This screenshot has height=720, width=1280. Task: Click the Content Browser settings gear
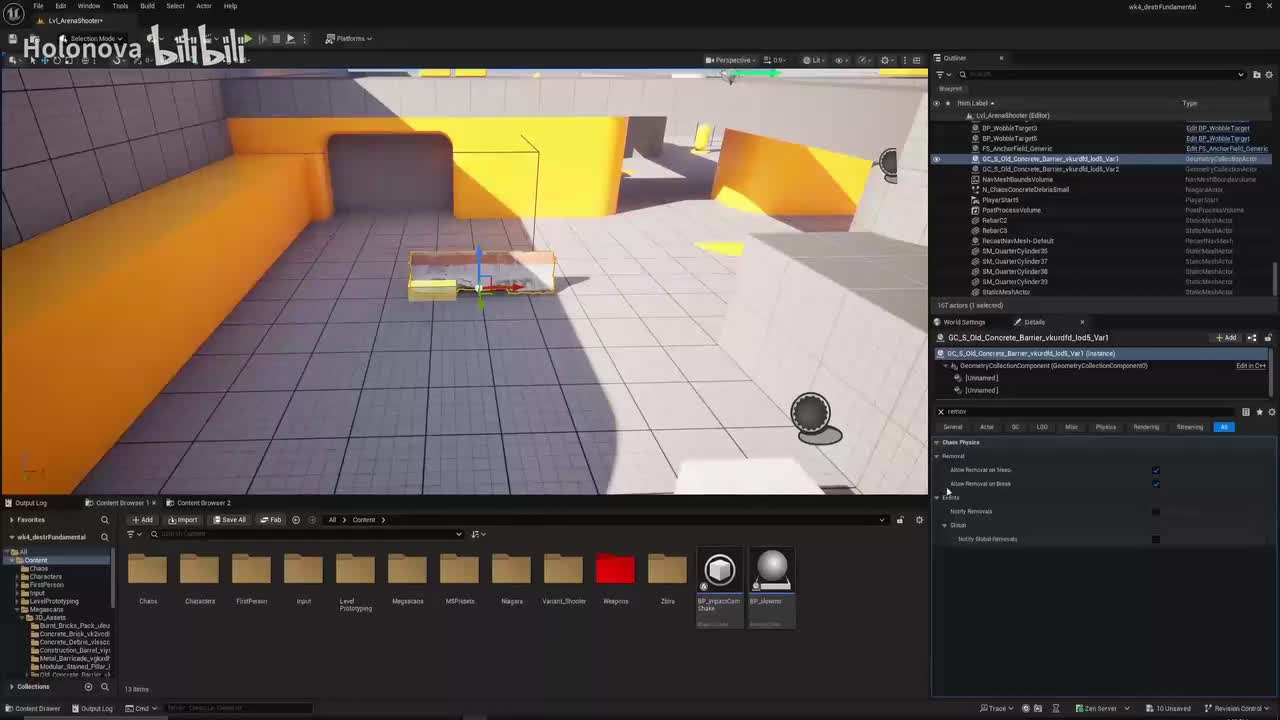point(919,520)
